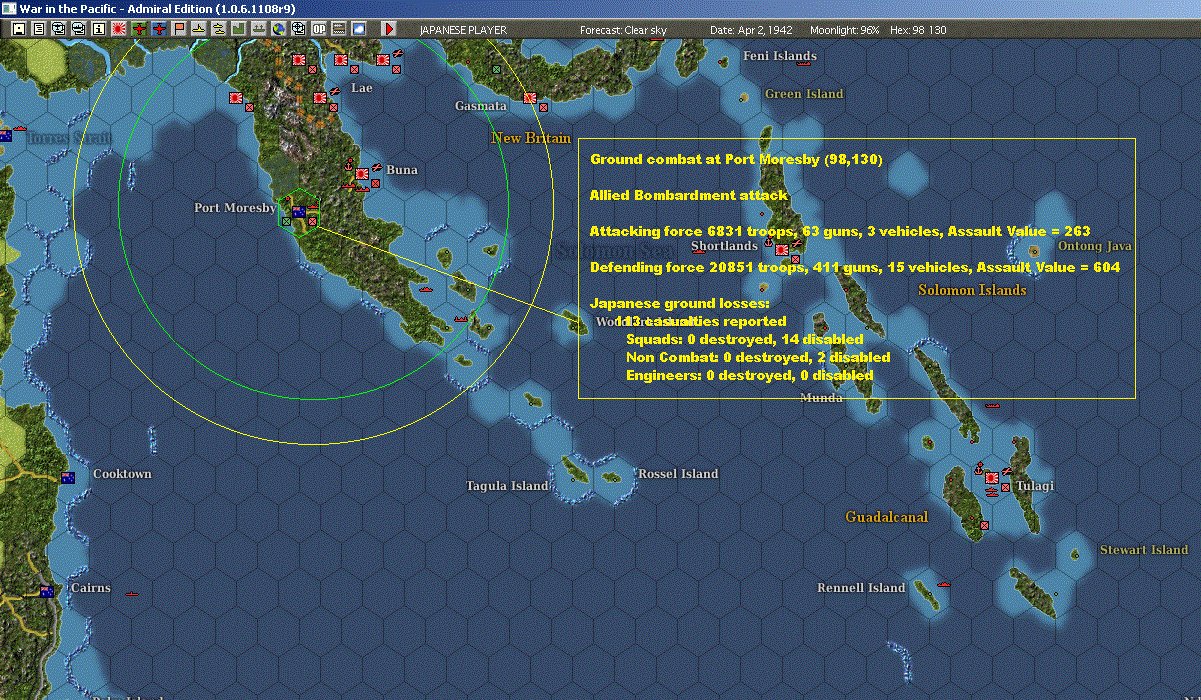
Task: Click the red unit marker at Port Moresby
Action: point(312,221)
